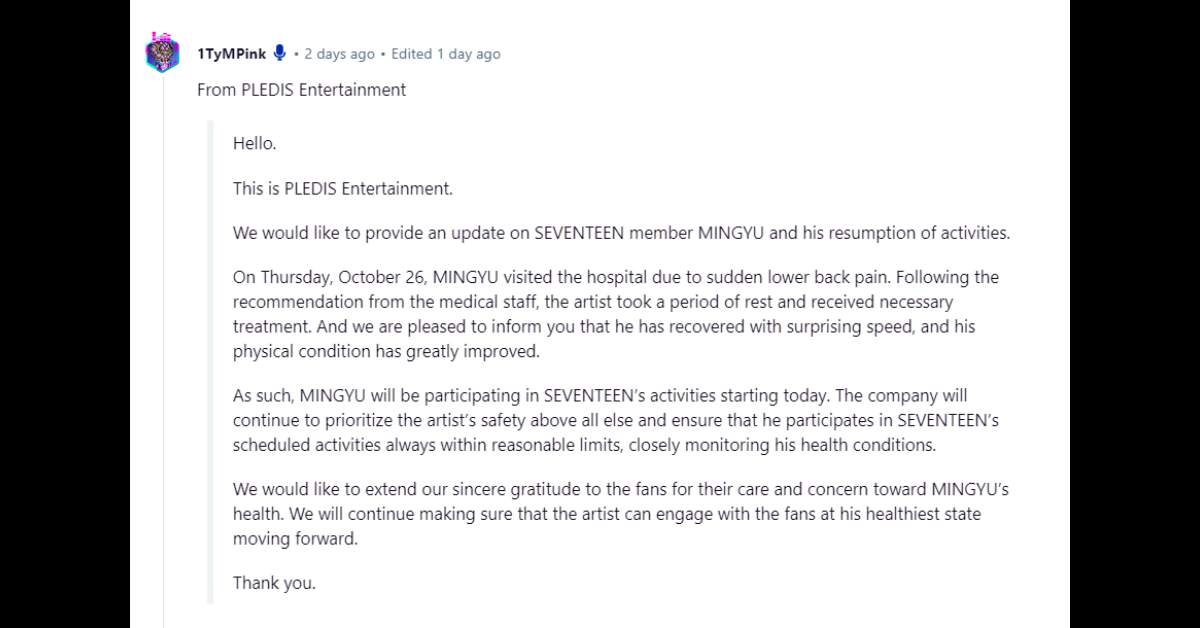The height and width of the screenshot is (628, 1200).
Task: Click the "From PLEDIS Entertainment" line
Action: [301, 90]
